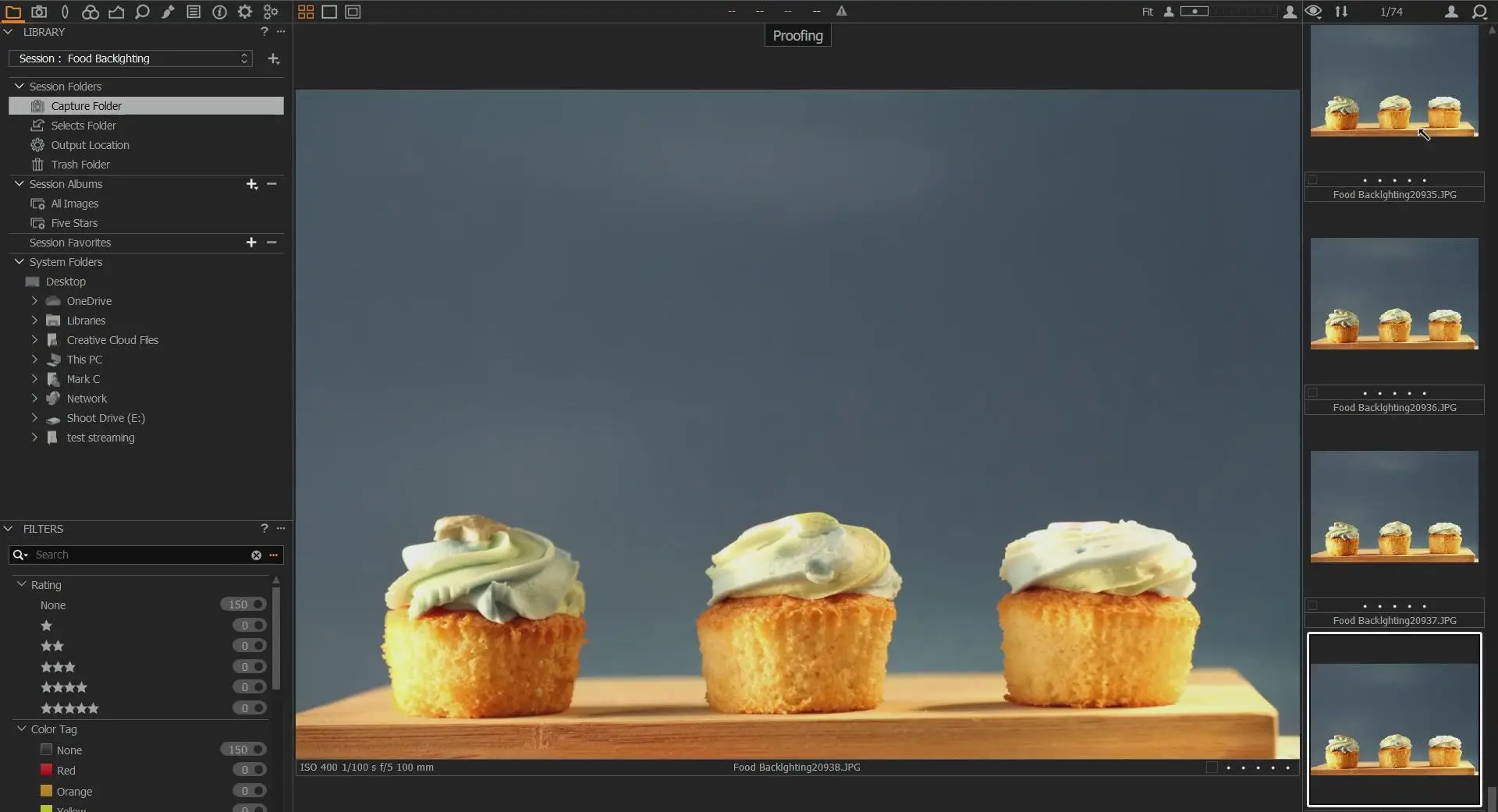
Task: Select Selects Folder
Action: pyautogui.click(x=146, y=126)
